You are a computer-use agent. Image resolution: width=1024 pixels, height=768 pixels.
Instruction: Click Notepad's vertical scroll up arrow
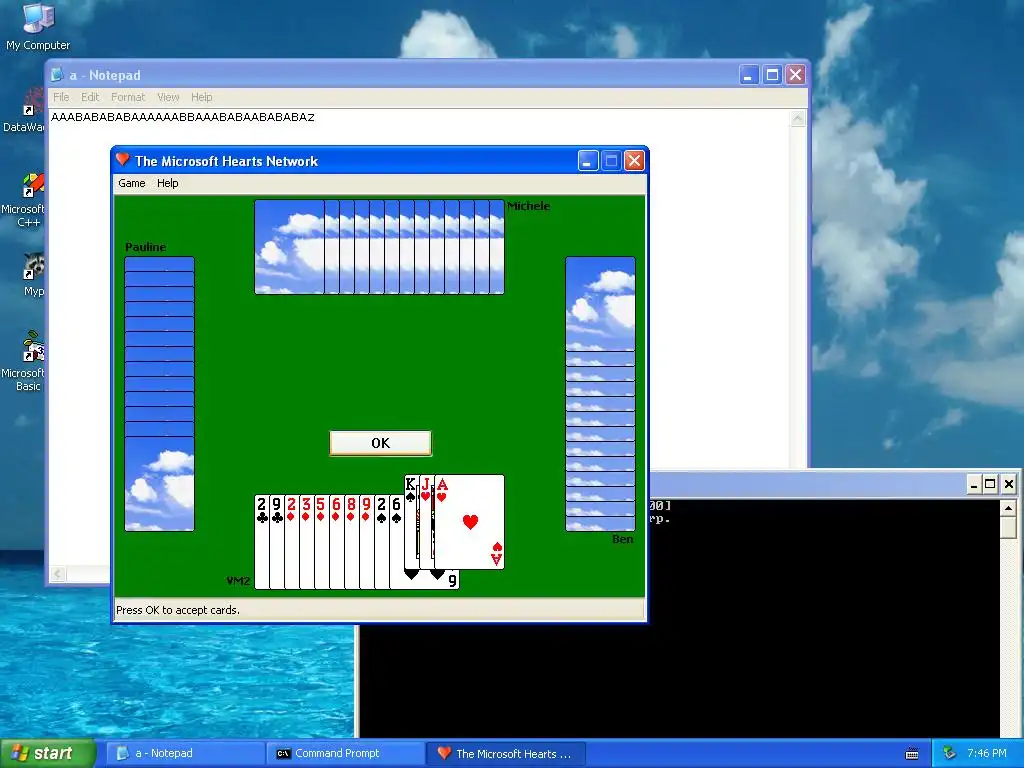click(x=798, y=118)
